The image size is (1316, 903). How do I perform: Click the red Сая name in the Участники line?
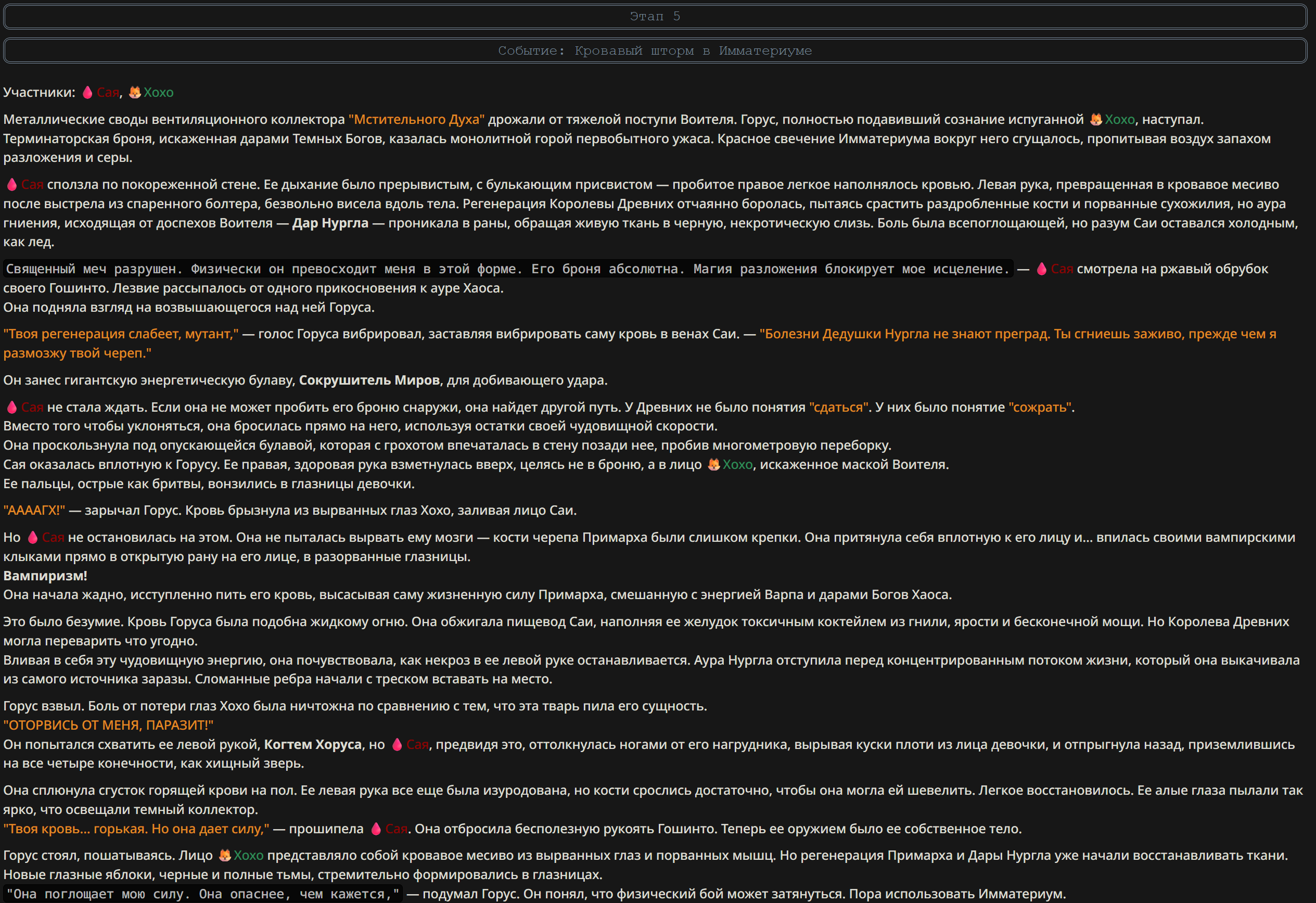point(108,92)
